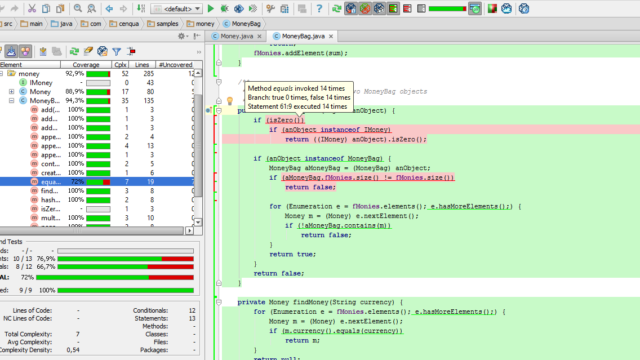This screenshot has width=640, height=360.
Task: Refresh coverage in Clover panel toolbar
Action: coord(74,51)
